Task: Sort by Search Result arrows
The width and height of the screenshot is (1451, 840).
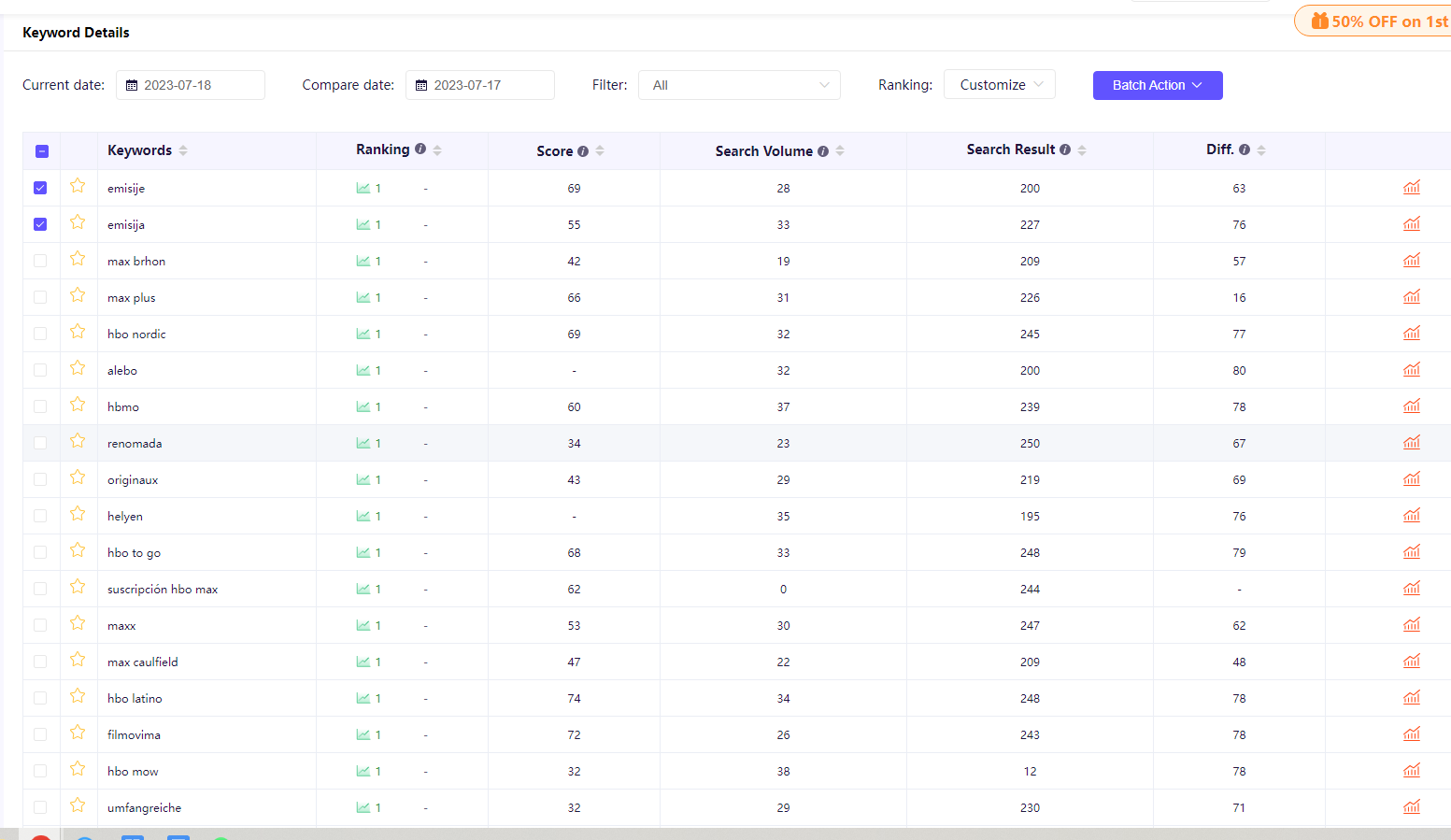Action: tap(1082, 149)
